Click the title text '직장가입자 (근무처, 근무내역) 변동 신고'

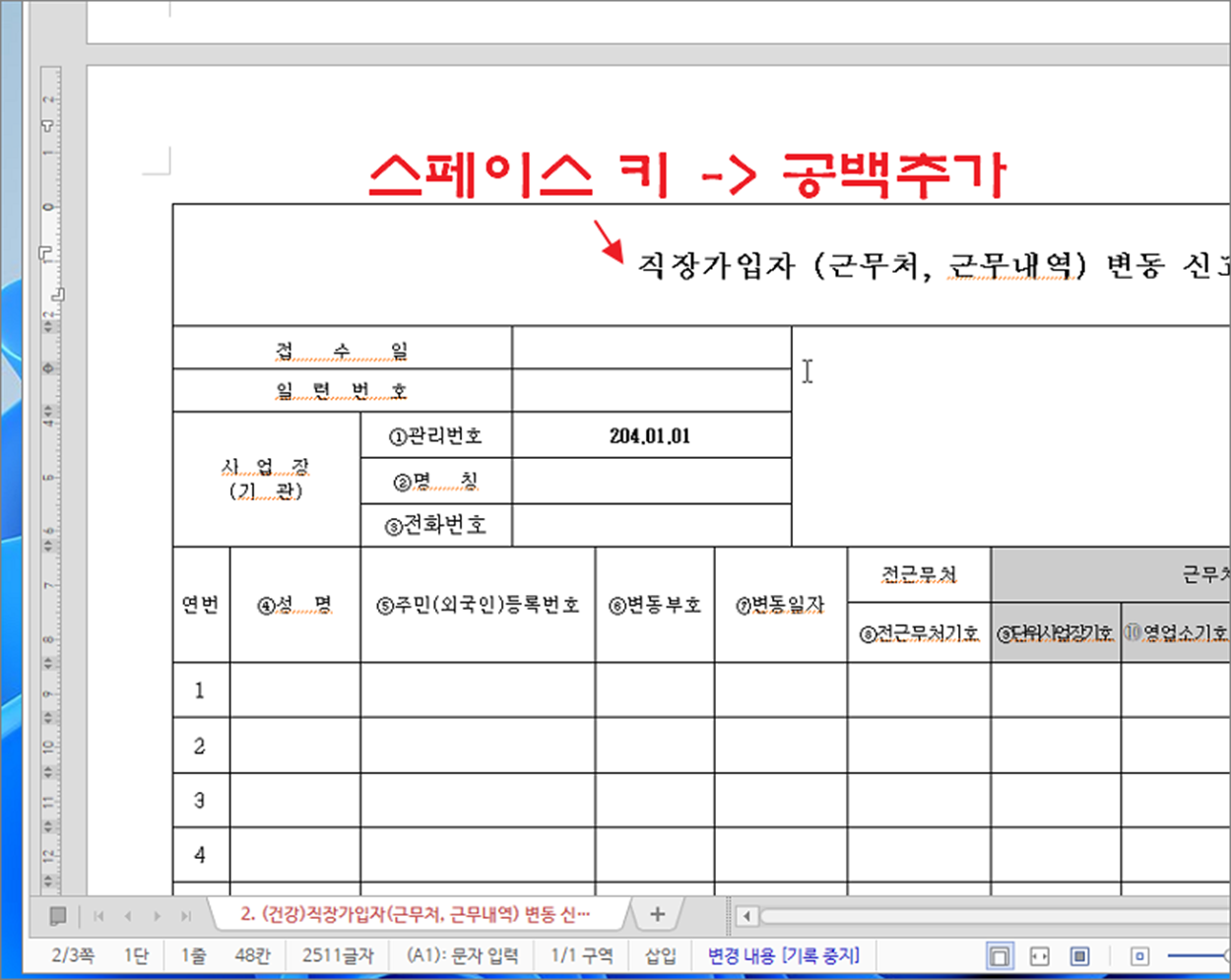coord(934,265)
